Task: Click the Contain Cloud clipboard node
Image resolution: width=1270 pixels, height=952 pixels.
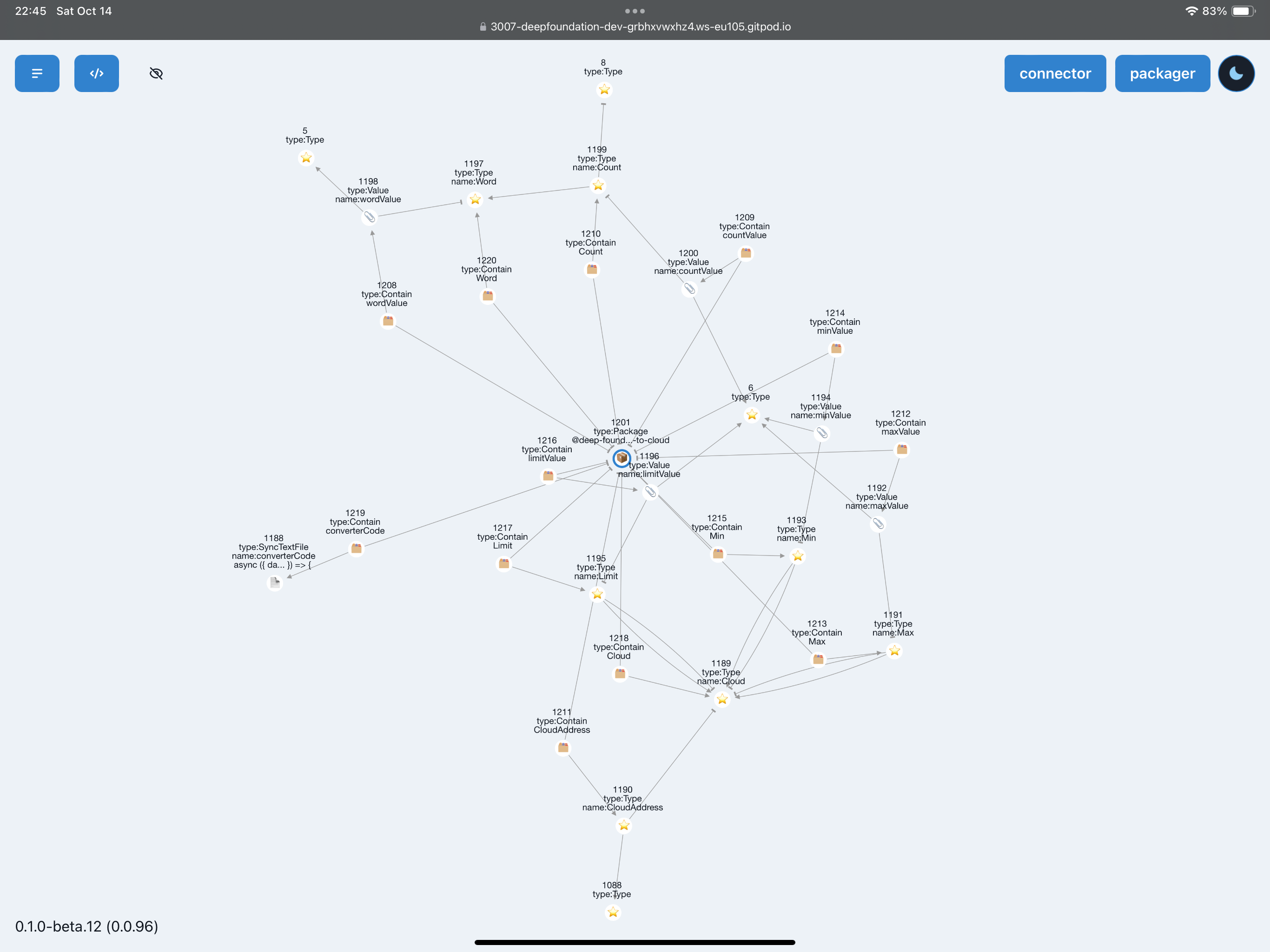Action: 620,674
